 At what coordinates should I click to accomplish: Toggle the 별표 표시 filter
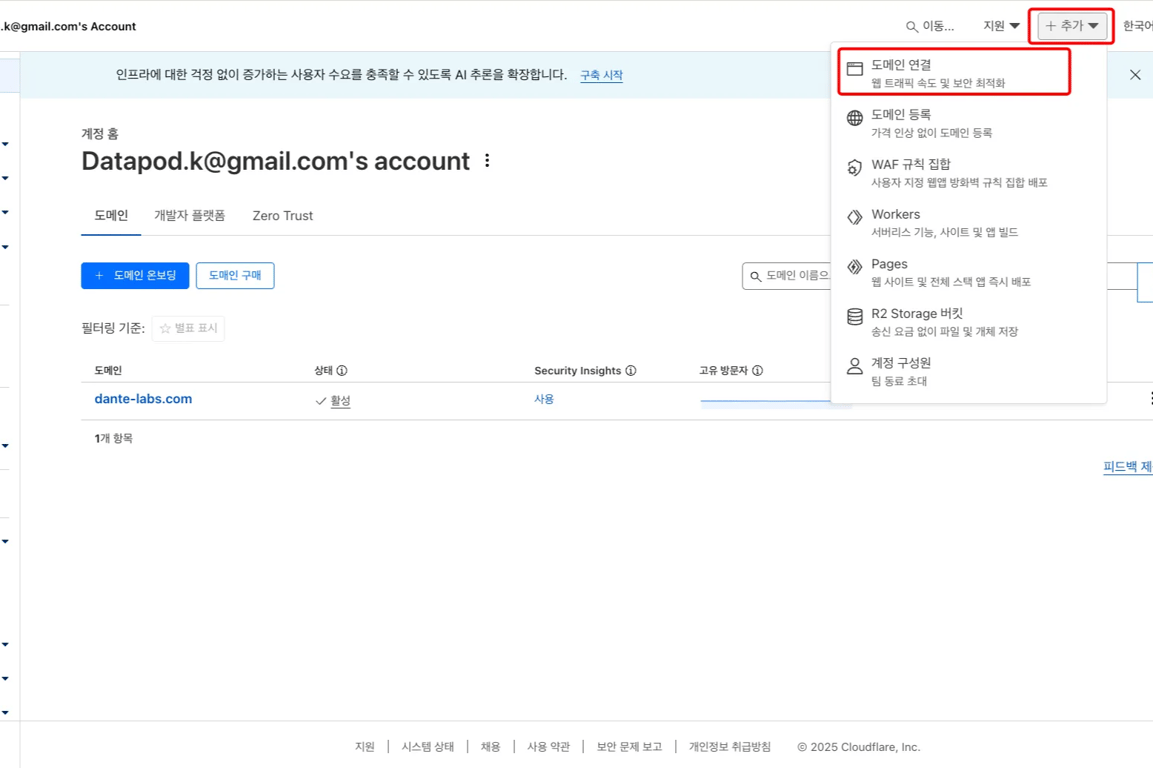pyautogui.click(x=188, y=328)
